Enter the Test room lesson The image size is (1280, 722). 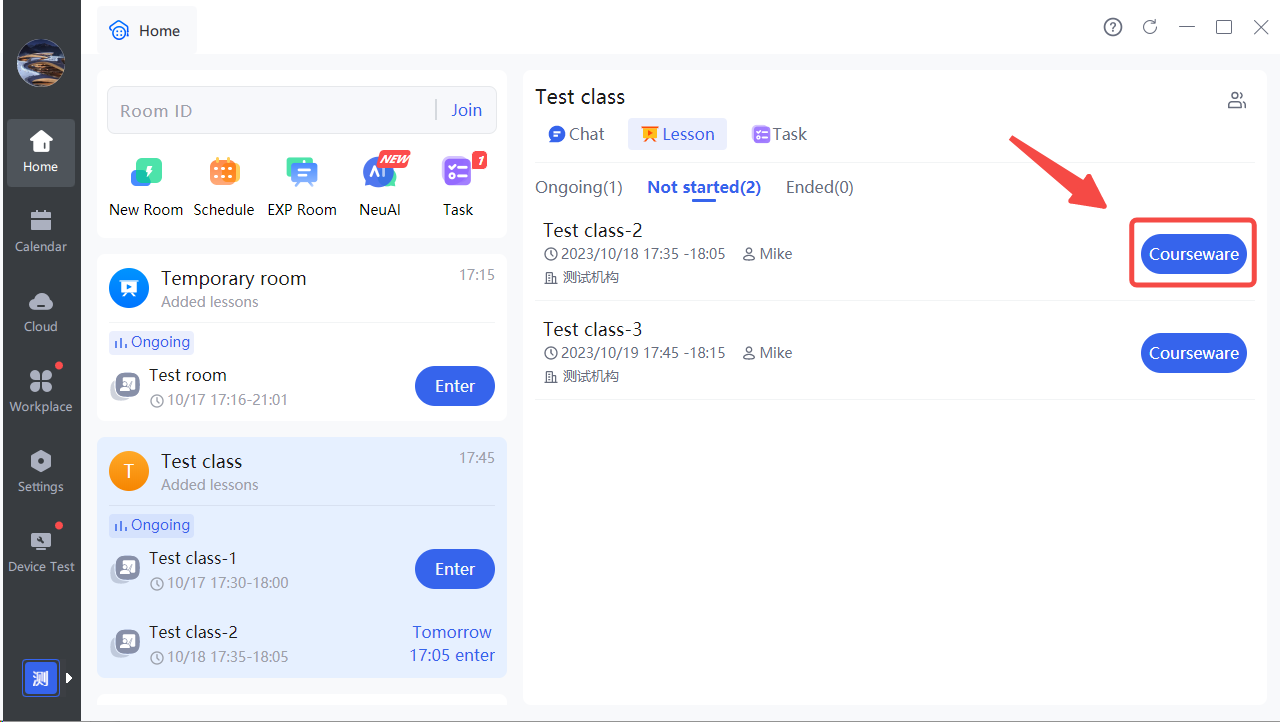(454, 386)
